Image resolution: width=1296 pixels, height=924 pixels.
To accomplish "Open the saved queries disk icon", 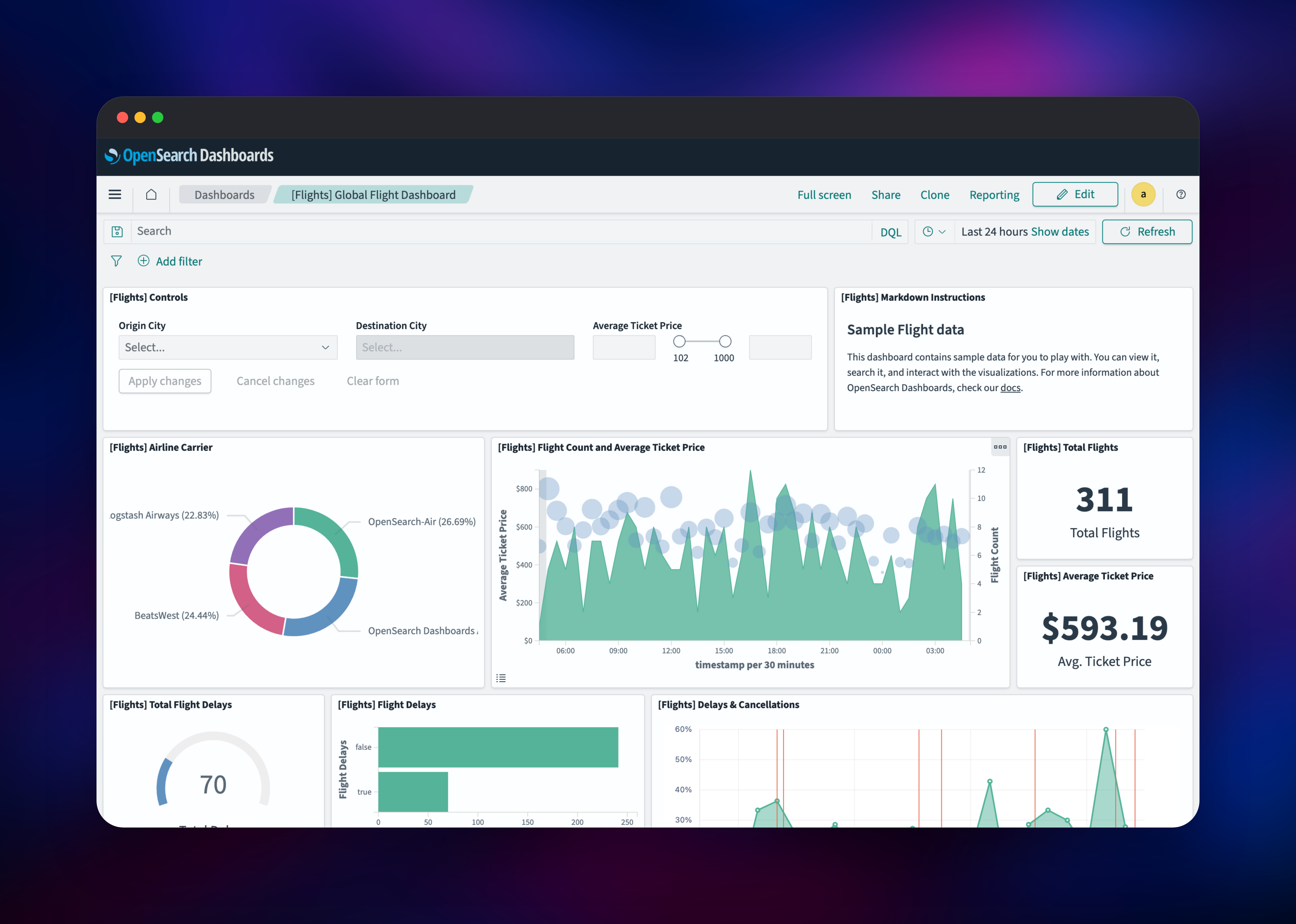I will [x=117, y=232].
